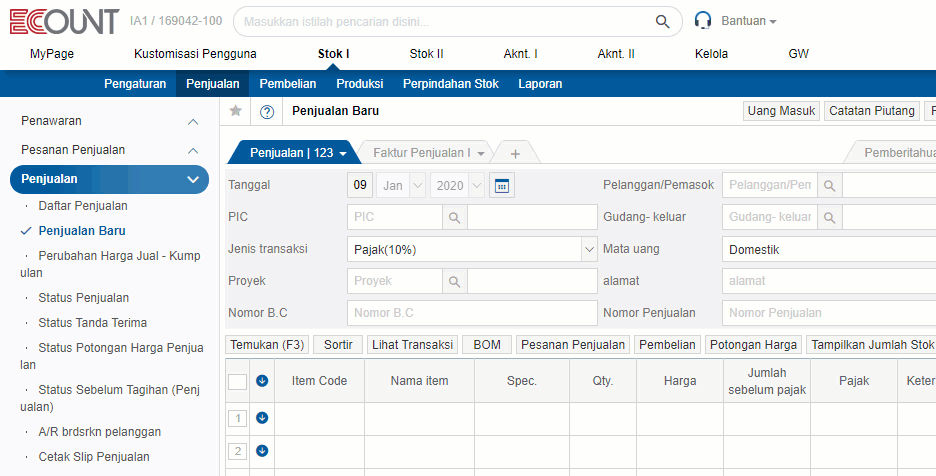The height and width of the screenshot is (476, 936).
Task: Click the PIC field search magnifier
Action: (x=453, y=217)
